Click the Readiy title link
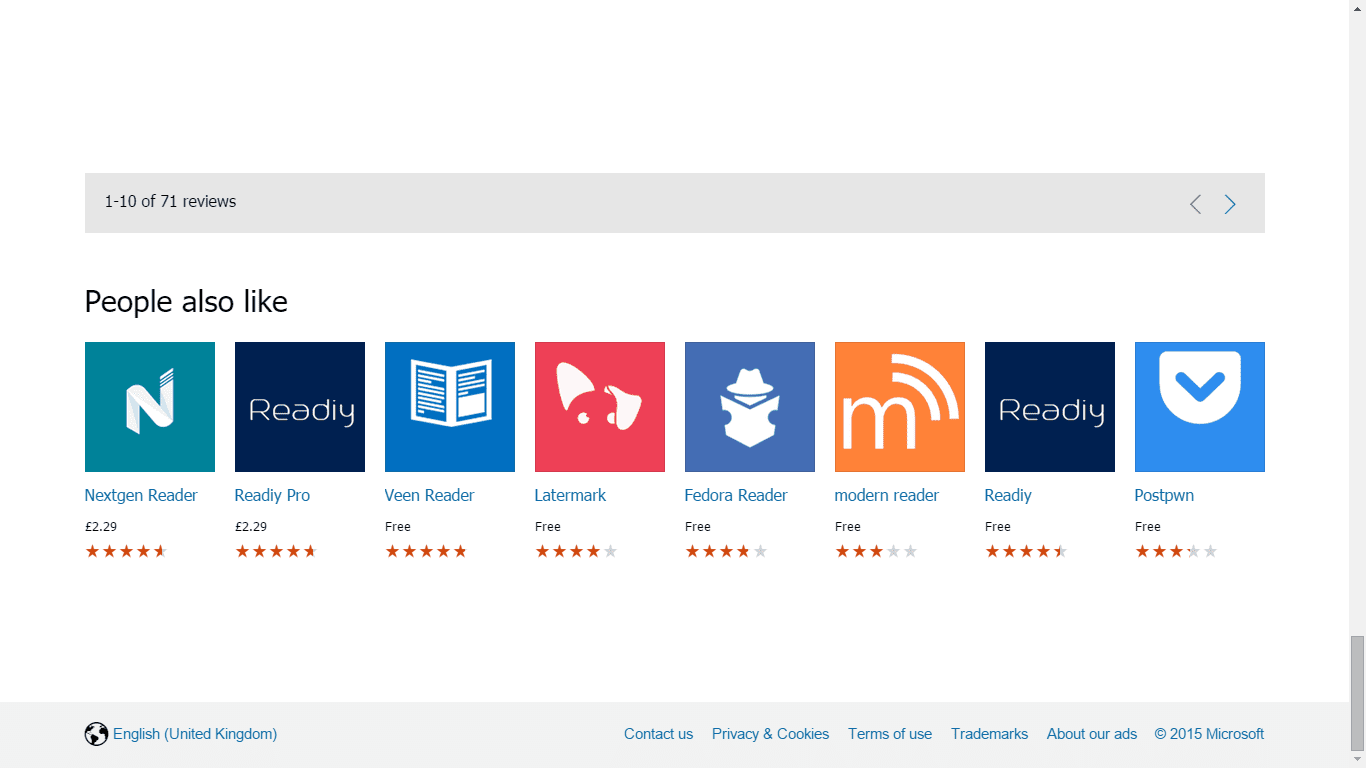The image size is (1366, 768). pos(1008,495)
